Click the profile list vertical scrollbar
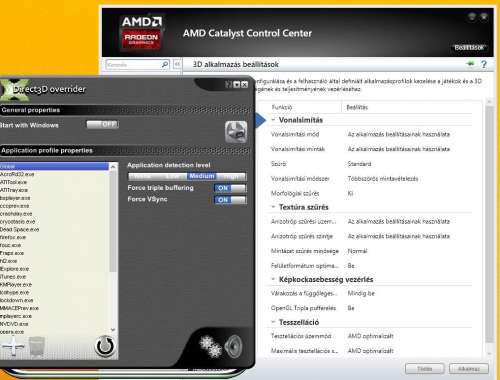 point(113,222)
